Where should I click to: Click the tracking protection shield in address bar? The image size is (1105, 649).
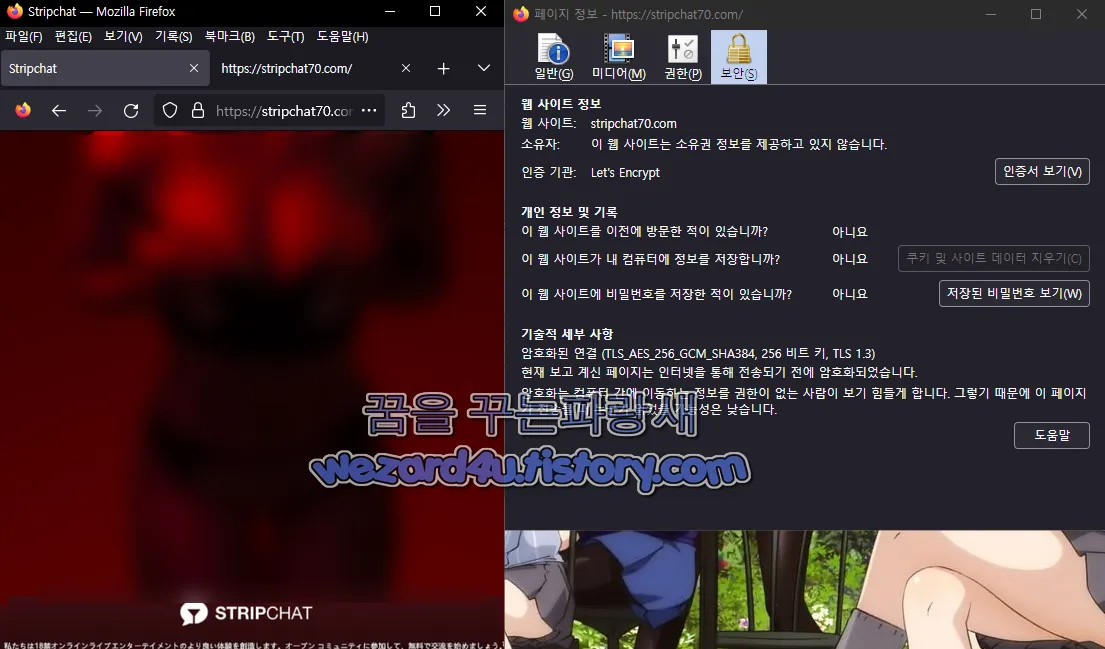169,110
